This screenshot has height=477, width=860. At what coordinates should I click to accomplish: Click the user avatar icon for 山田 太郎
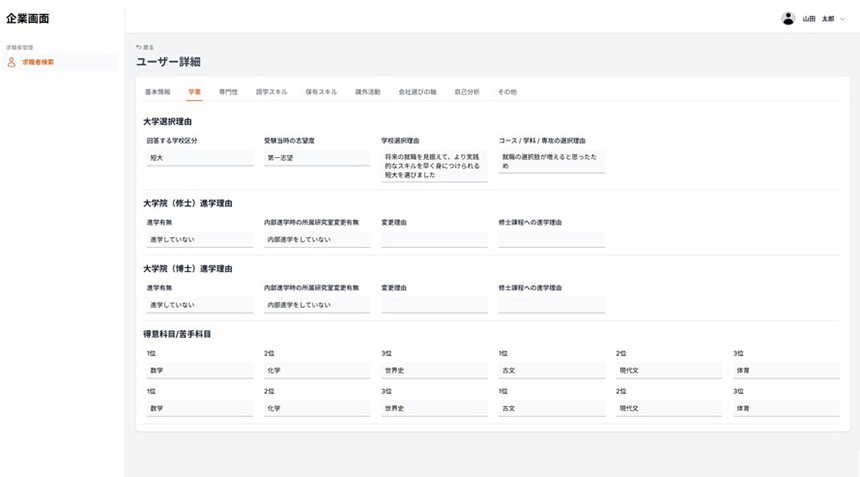(788, 18)
